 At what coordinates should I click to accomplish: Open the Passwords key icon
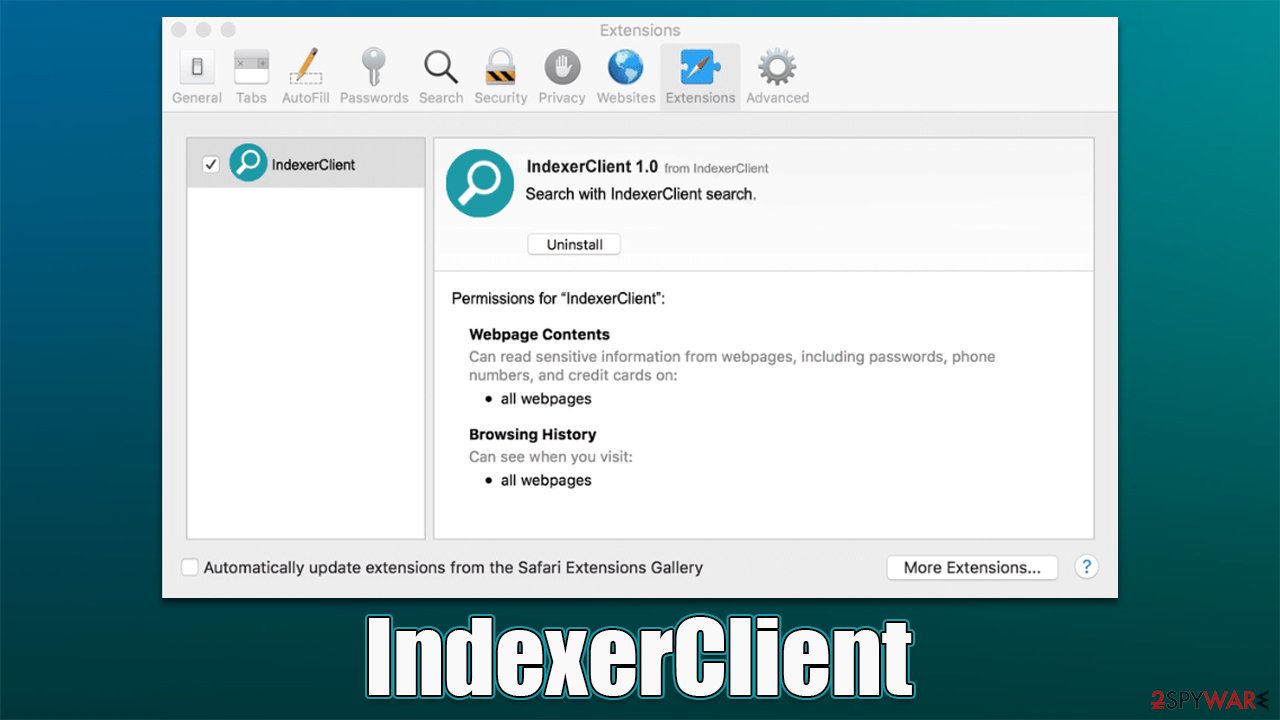pyautogui.click(x=374, y=67)
